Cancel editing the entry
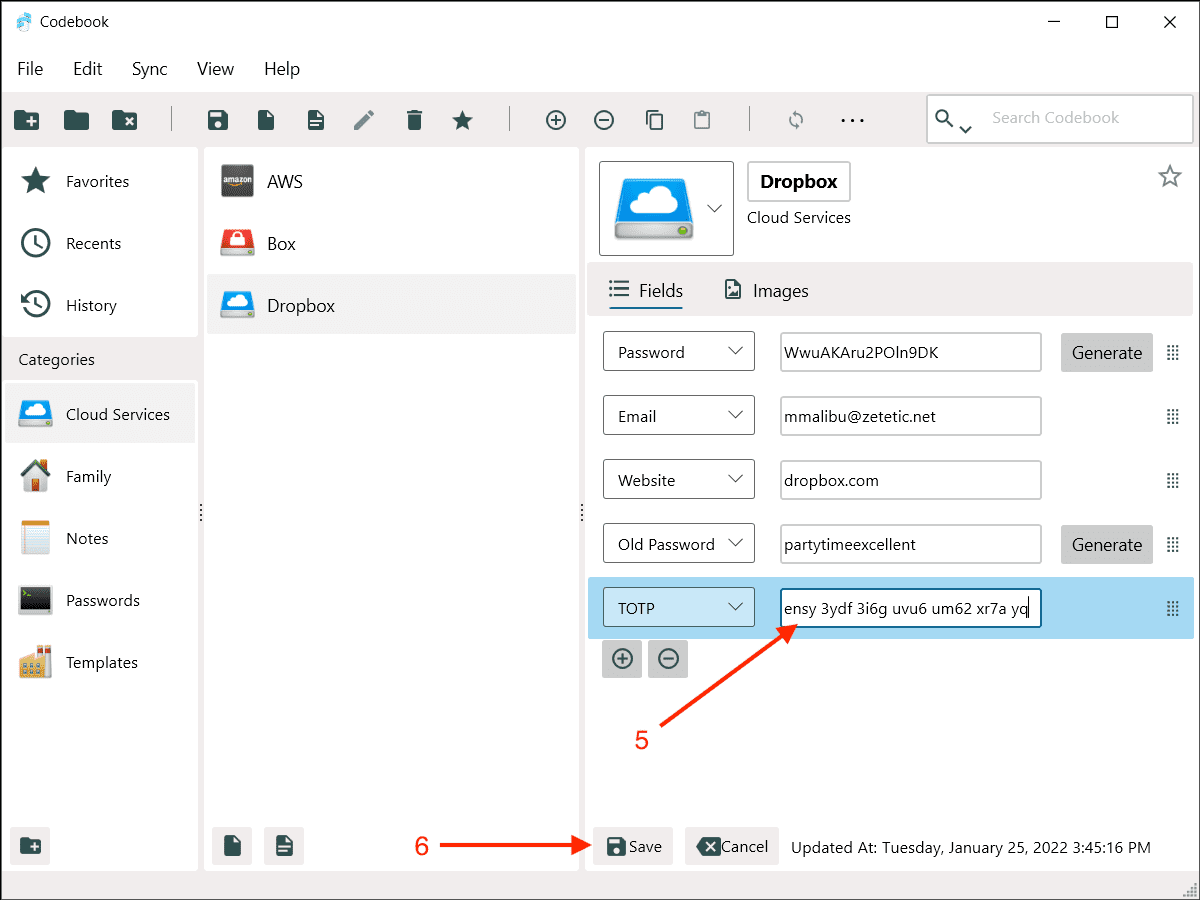This screenshot has height=900, width=1200. point(732,846)
